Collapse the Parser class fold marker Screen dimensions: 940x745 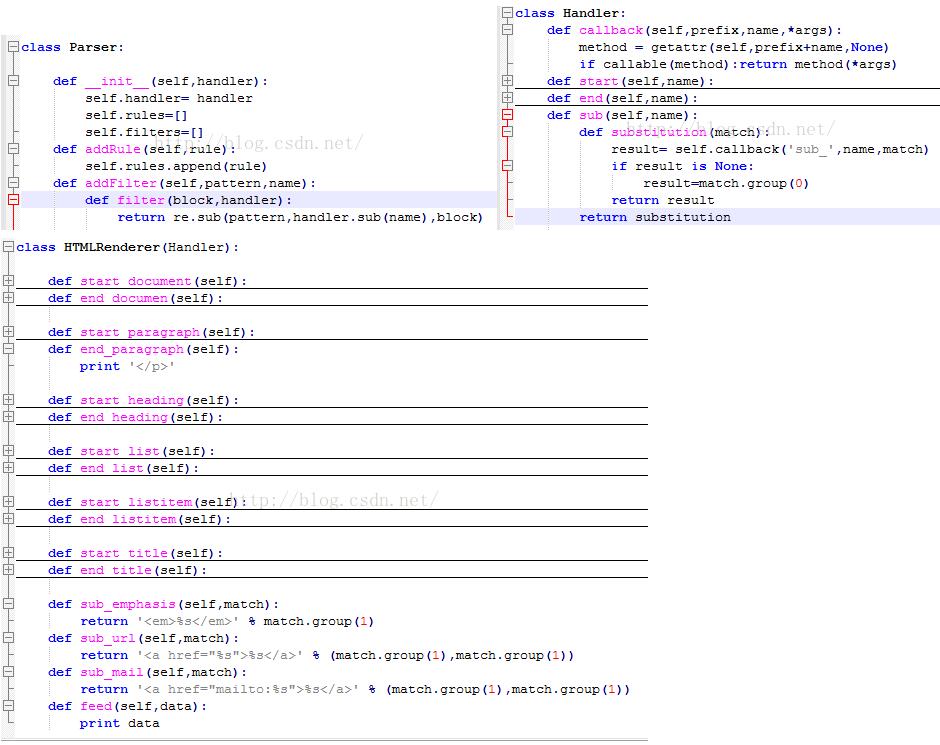(13, 47)
